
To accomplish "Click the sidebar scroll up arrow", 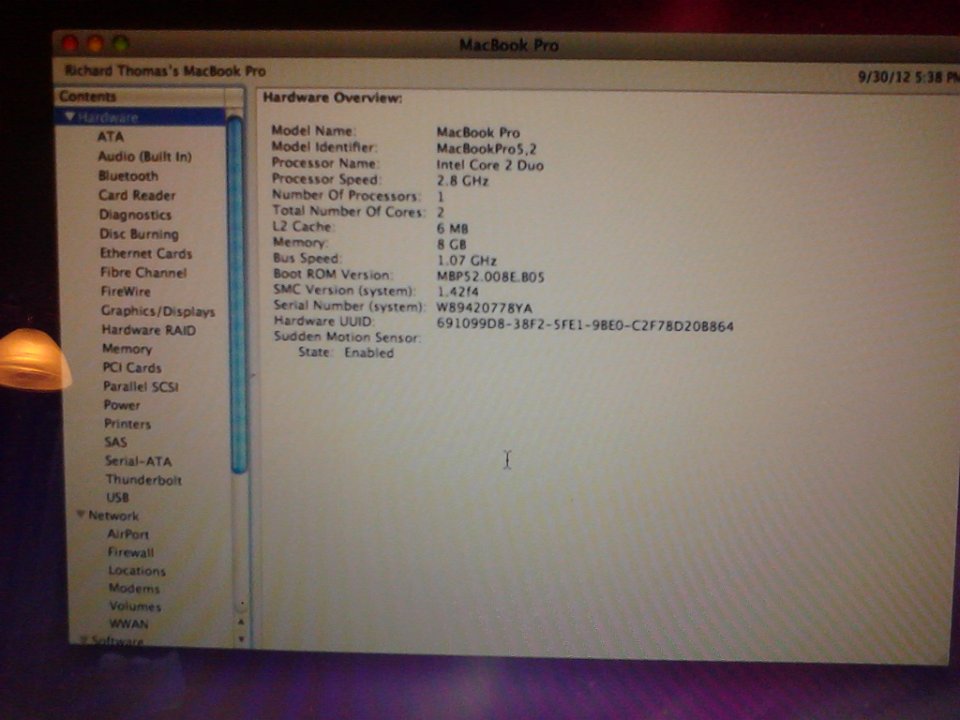I will click(x=241, y=622).
